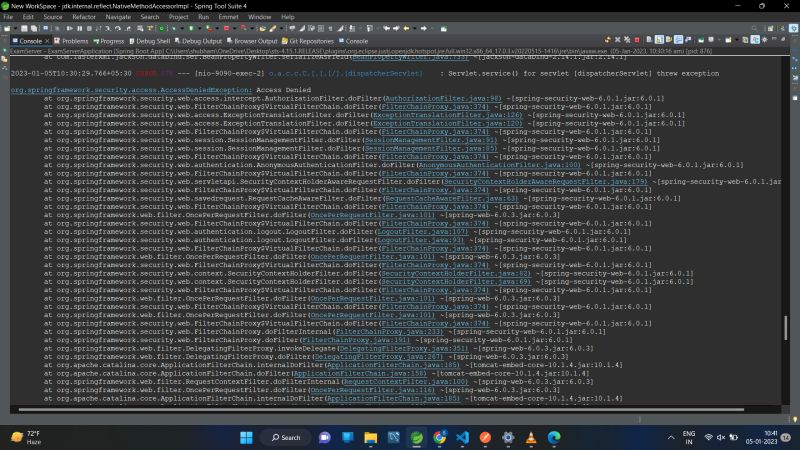Open the quick access search icon
The width and height of the screenshot is (800, 450).
click(x=754, y=28)
